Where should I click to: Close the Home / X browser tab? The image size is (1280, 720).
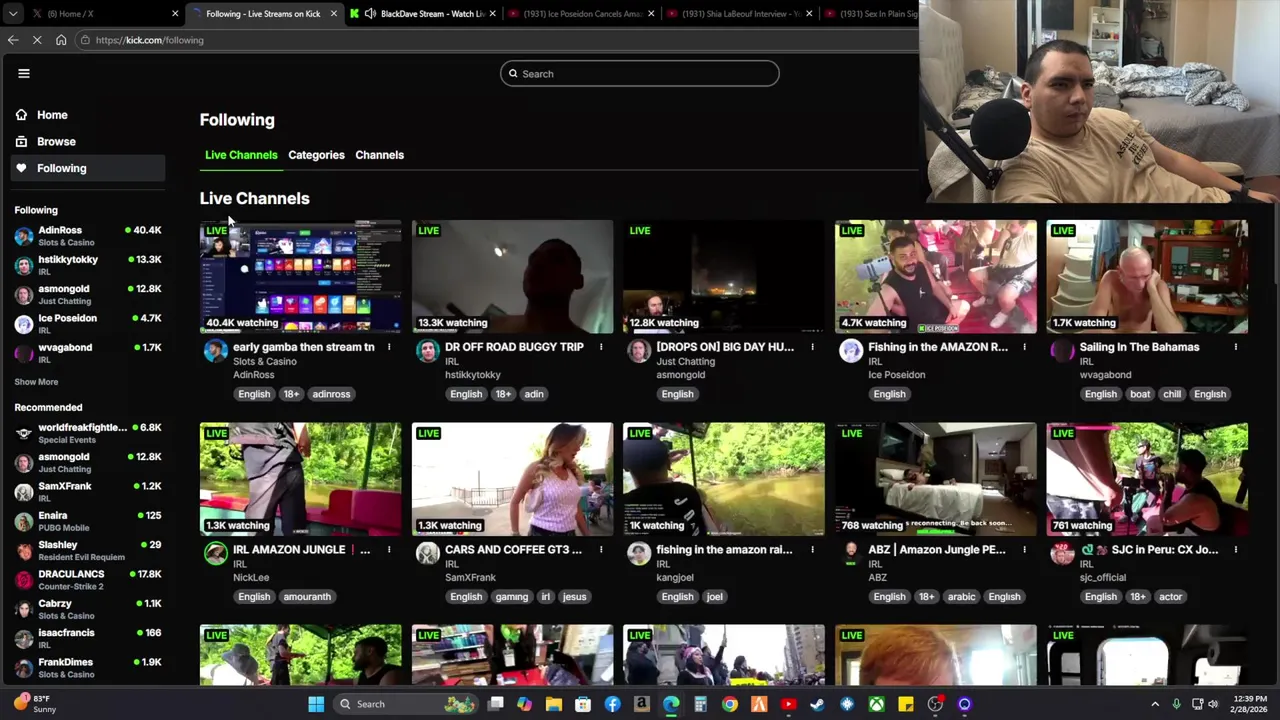pos(175,14)
